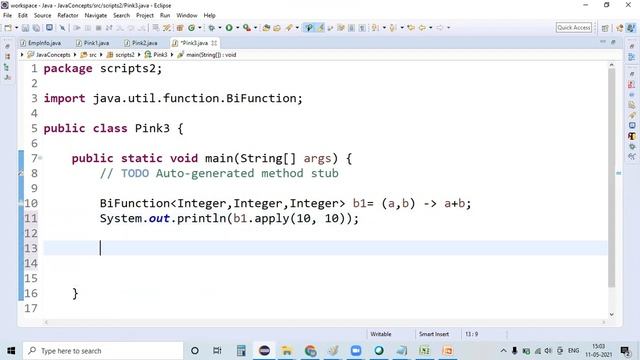Click the New Java Package icon
640x360 pixels.
[180, 28]
